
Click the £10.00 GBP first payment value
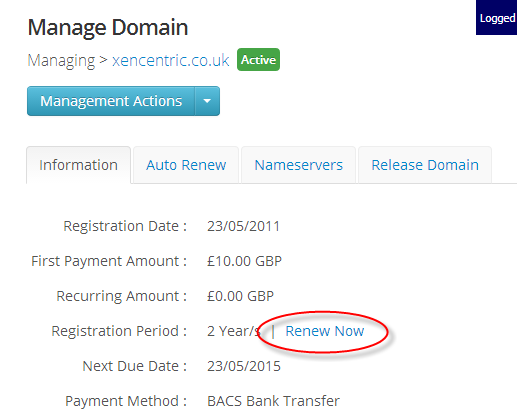coord(244,261)
